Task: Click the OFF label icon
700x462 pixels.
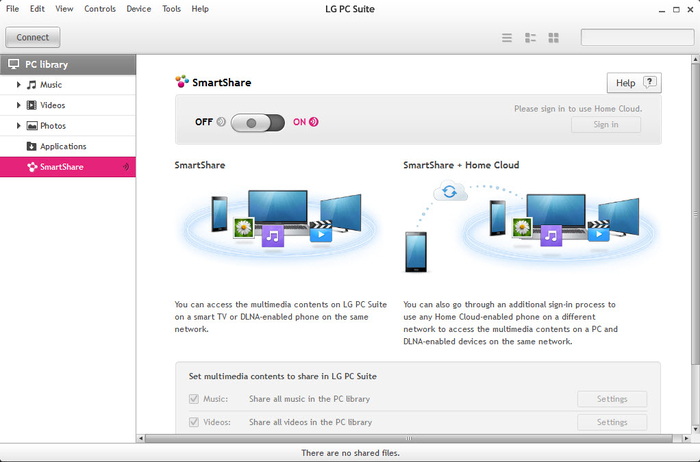Action: (x=221, y=122)
